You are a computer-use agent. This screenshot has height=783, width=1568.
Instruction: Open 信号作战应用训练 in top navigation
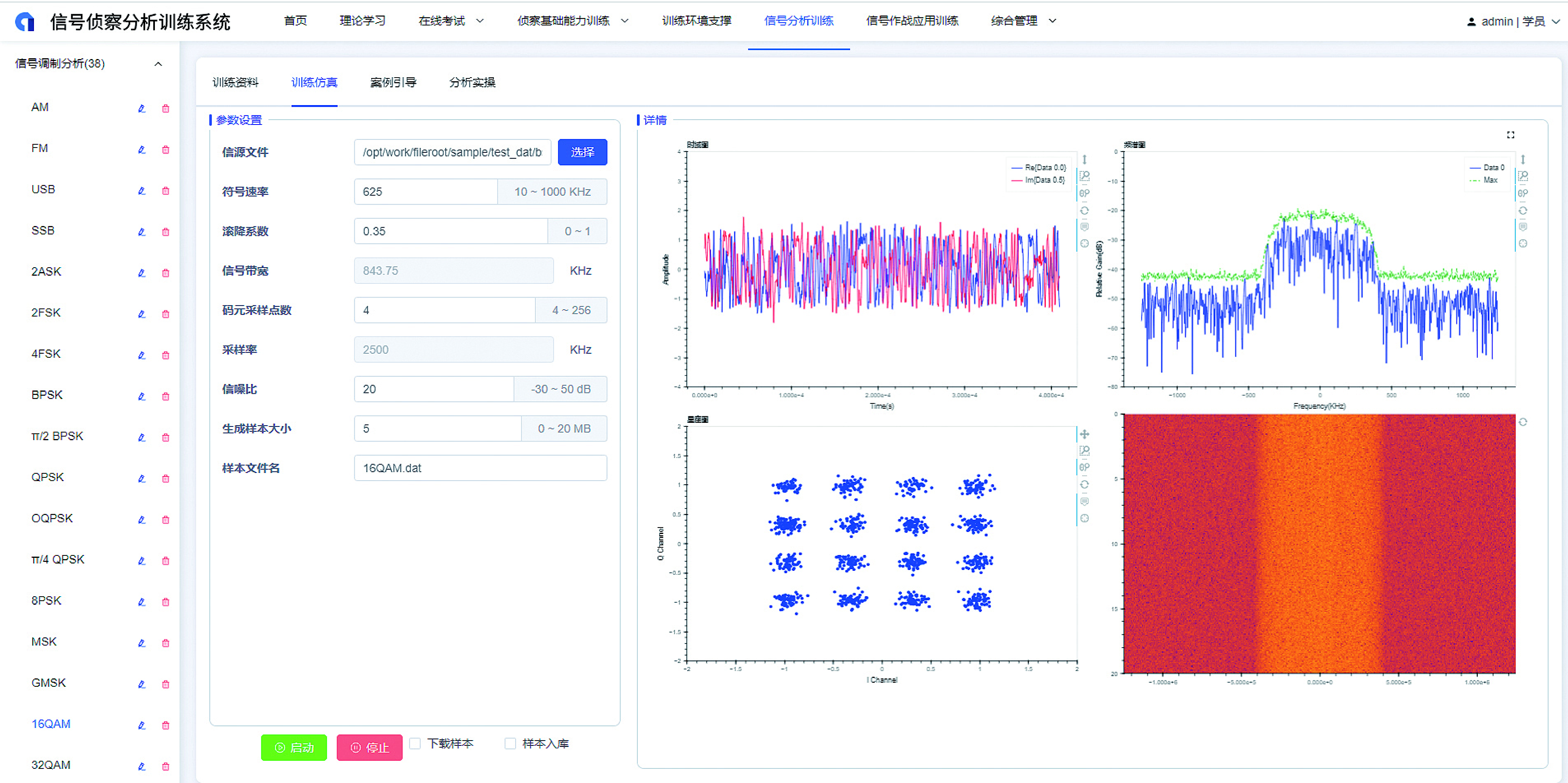pos(912,21)
